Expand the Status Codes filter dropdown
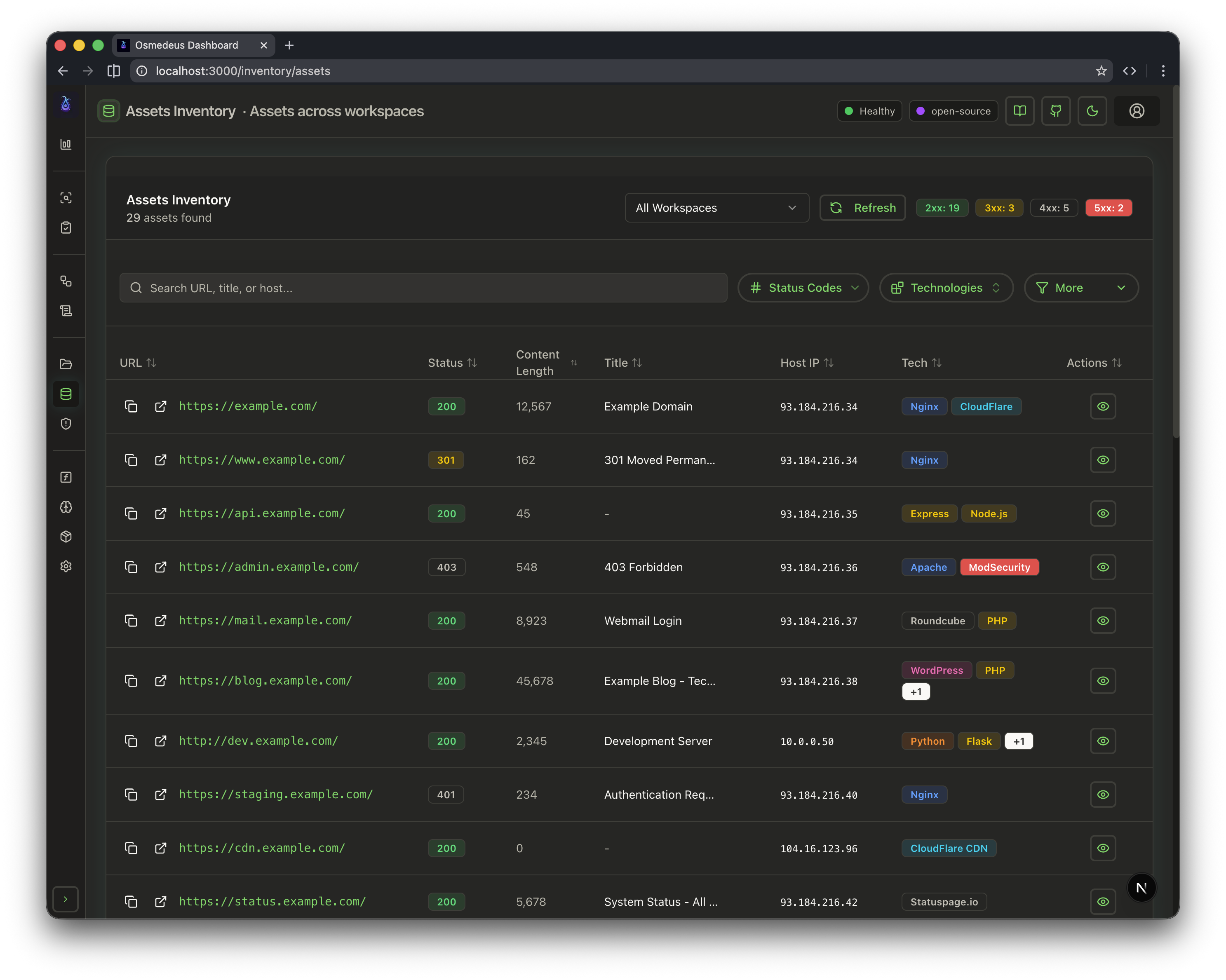The height and width of the screenshot is (980, 1226). pos(803,288)
